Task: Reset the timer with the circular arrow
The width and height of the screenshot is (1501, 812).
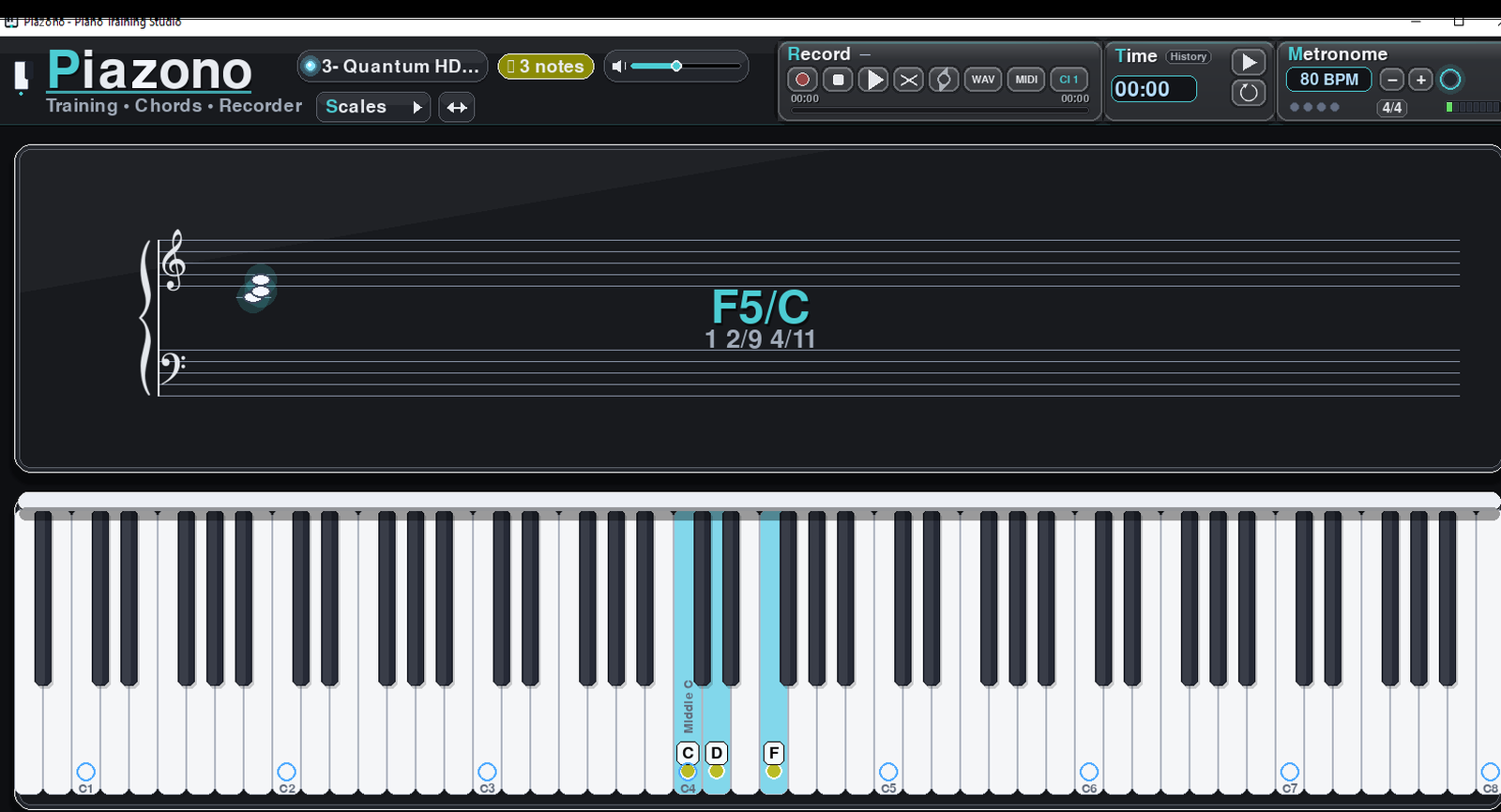Action: point(1249,93)
